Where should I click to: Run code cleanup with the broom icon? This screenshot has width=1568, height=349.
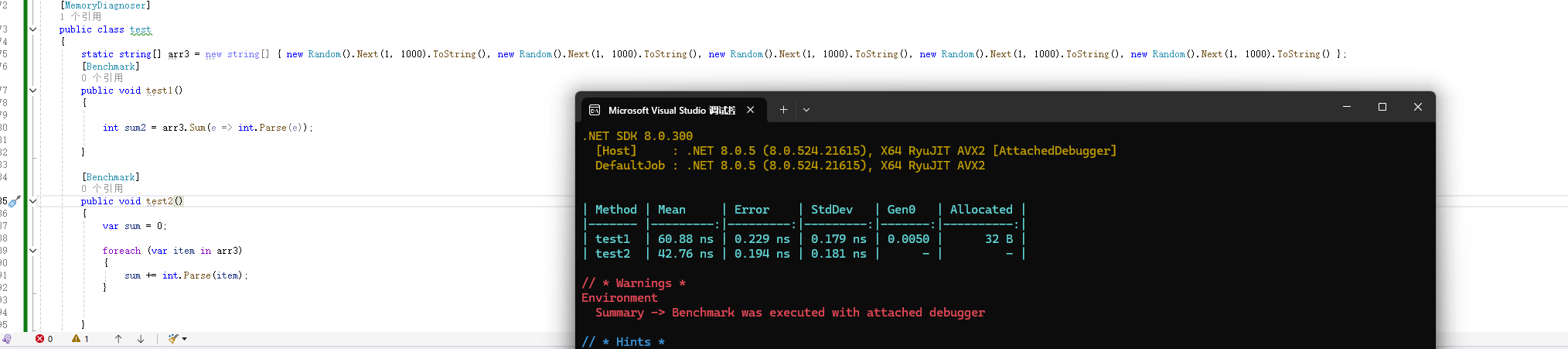[173, 339]
